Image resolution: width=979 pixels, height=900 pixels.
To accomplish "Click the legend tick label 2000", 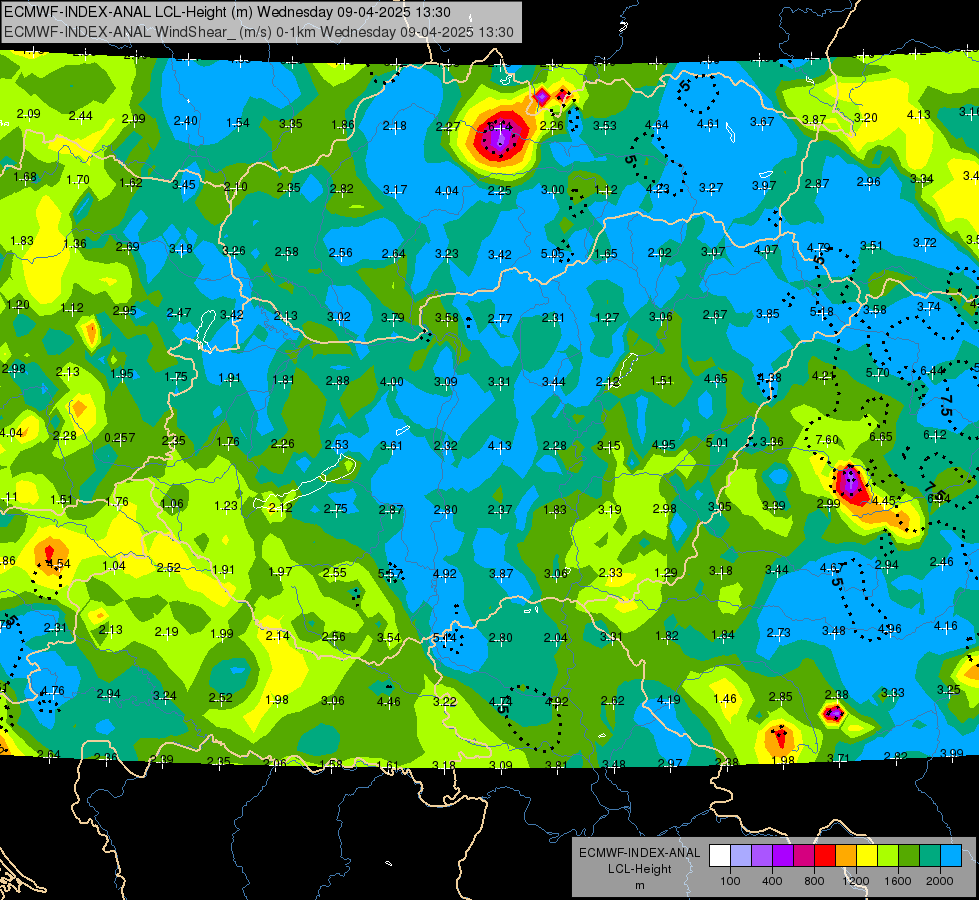I will (939, 881).
